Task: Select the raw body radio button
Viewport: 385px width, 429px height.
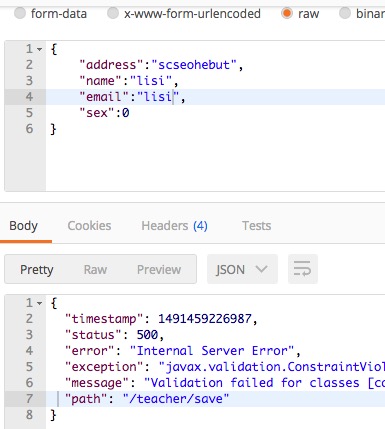Action: (x=287, y=14)
